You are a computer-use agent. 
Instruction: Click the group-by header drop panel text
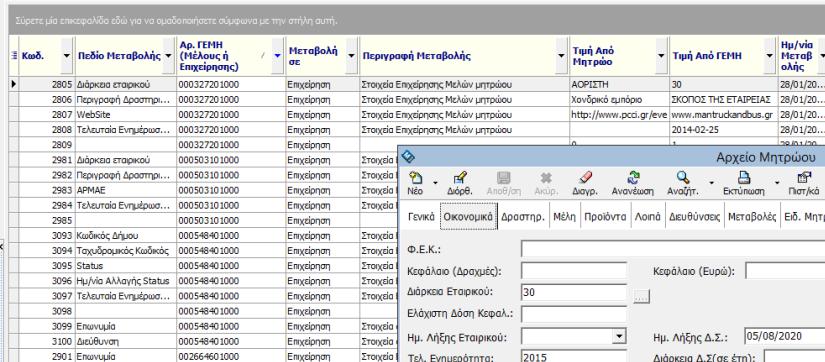[x=176, y=21]
